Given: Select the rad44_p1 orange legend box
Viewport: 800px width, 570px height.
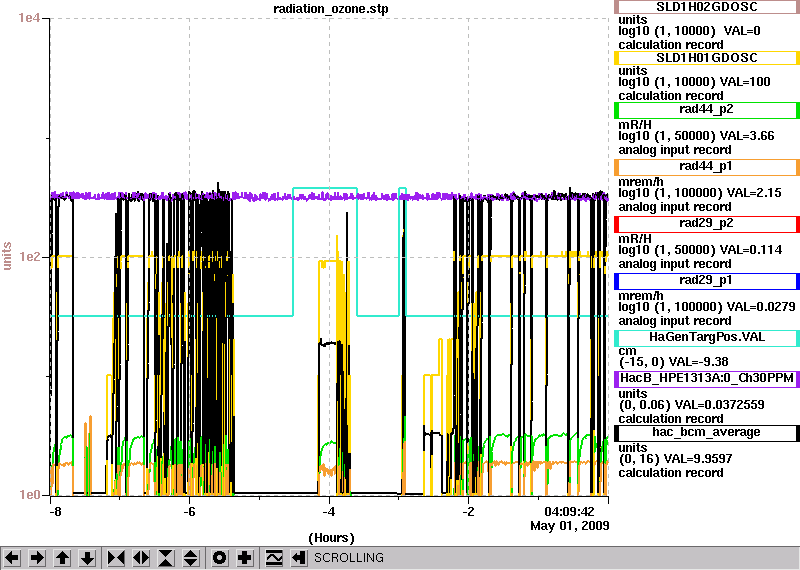Looking at the screenshot, I should (707, 167).
